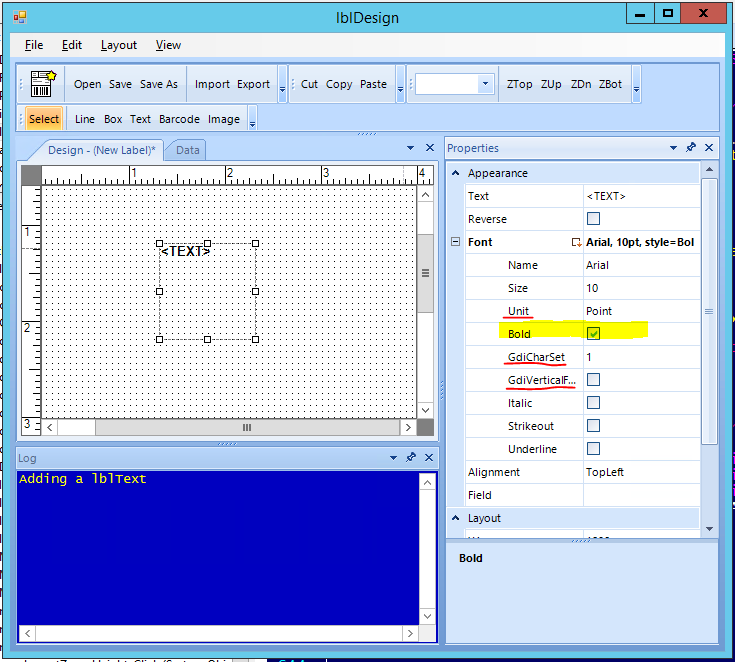Click the Open toolbar button

pyautogui.click(x=87, y=84)
